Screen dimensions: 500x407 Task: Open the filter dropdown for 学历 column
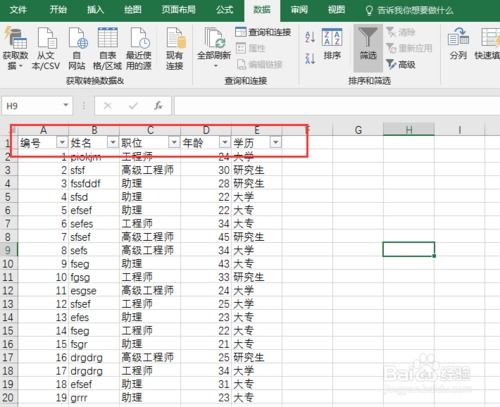tap(276, 142)
